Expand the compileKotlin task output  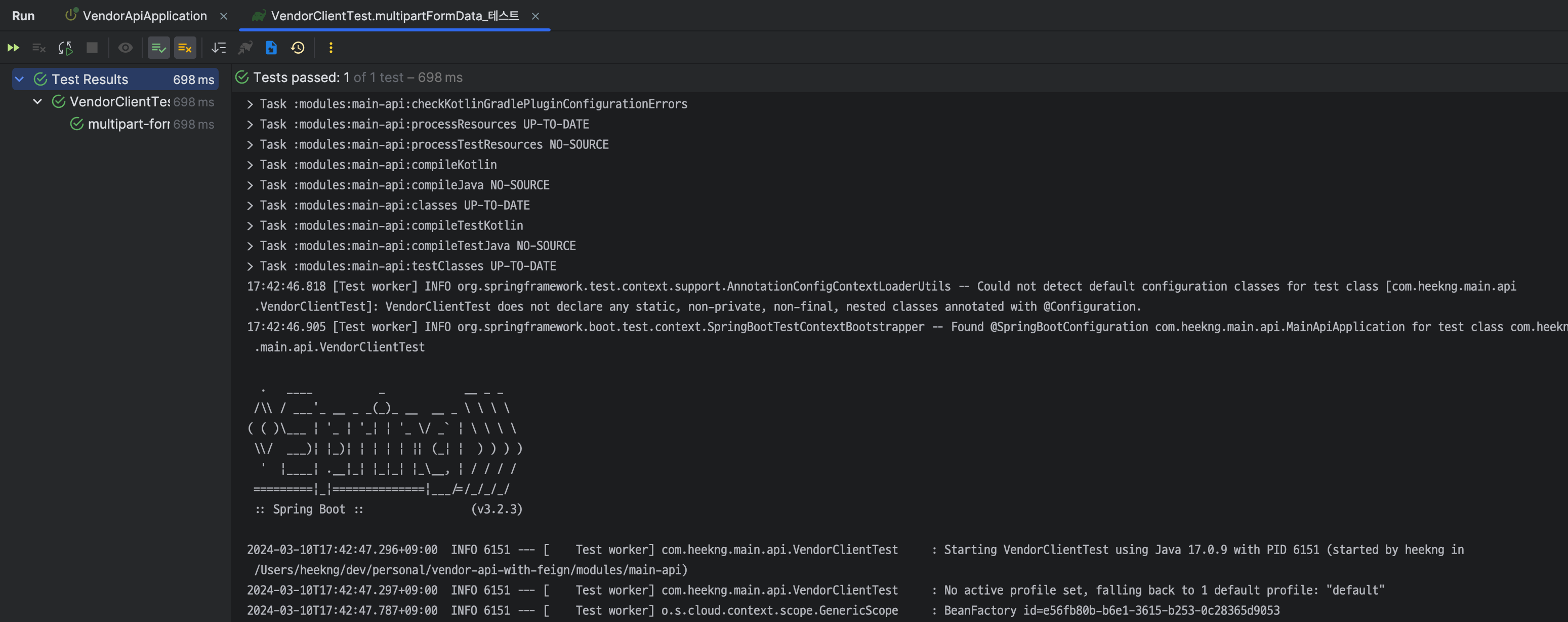click(x=250, y=165)
